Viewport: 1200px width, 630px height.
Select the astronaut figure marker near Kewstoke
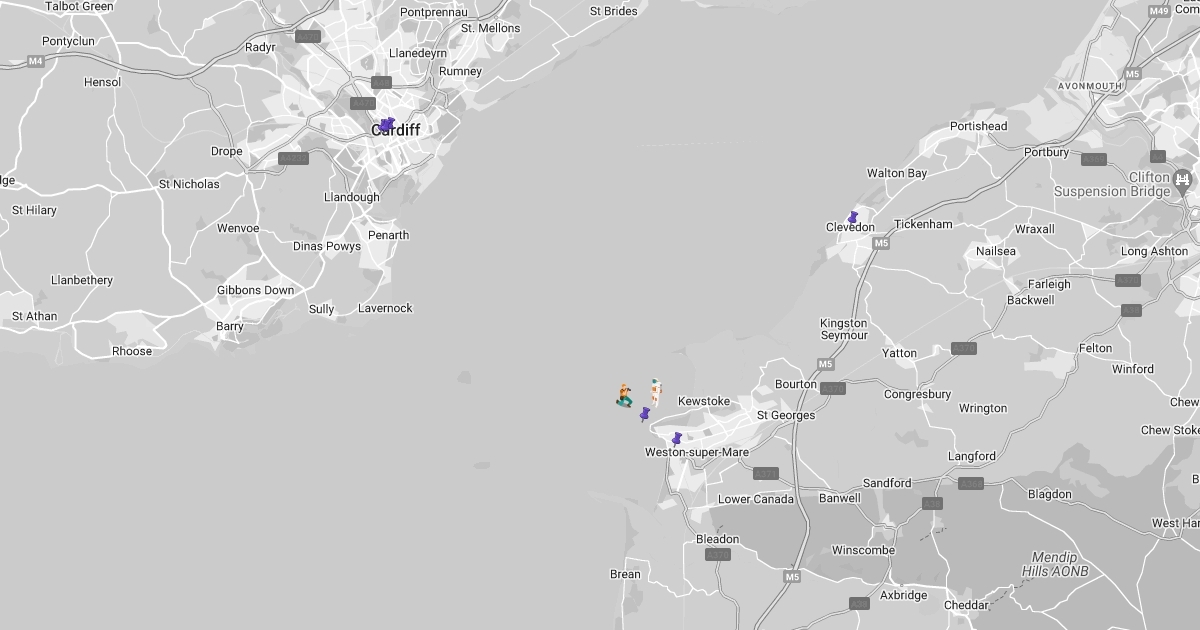click(x=655, y=390)
